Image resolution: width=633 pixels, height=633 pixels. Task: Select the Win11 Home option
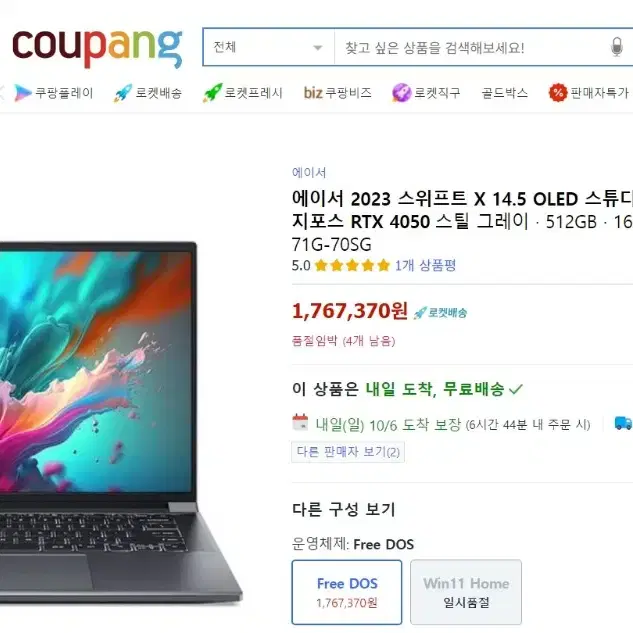click(x=466, y=592)
